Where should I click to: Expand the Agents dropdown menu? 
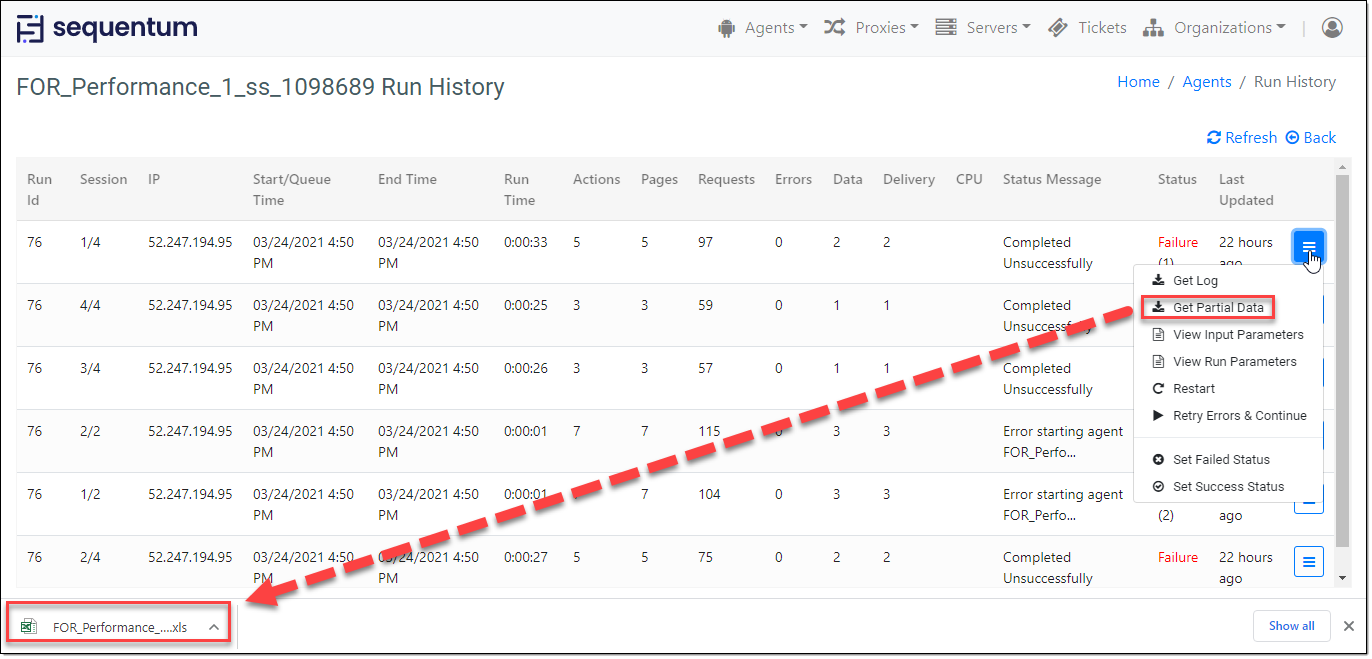click(763, 28)
